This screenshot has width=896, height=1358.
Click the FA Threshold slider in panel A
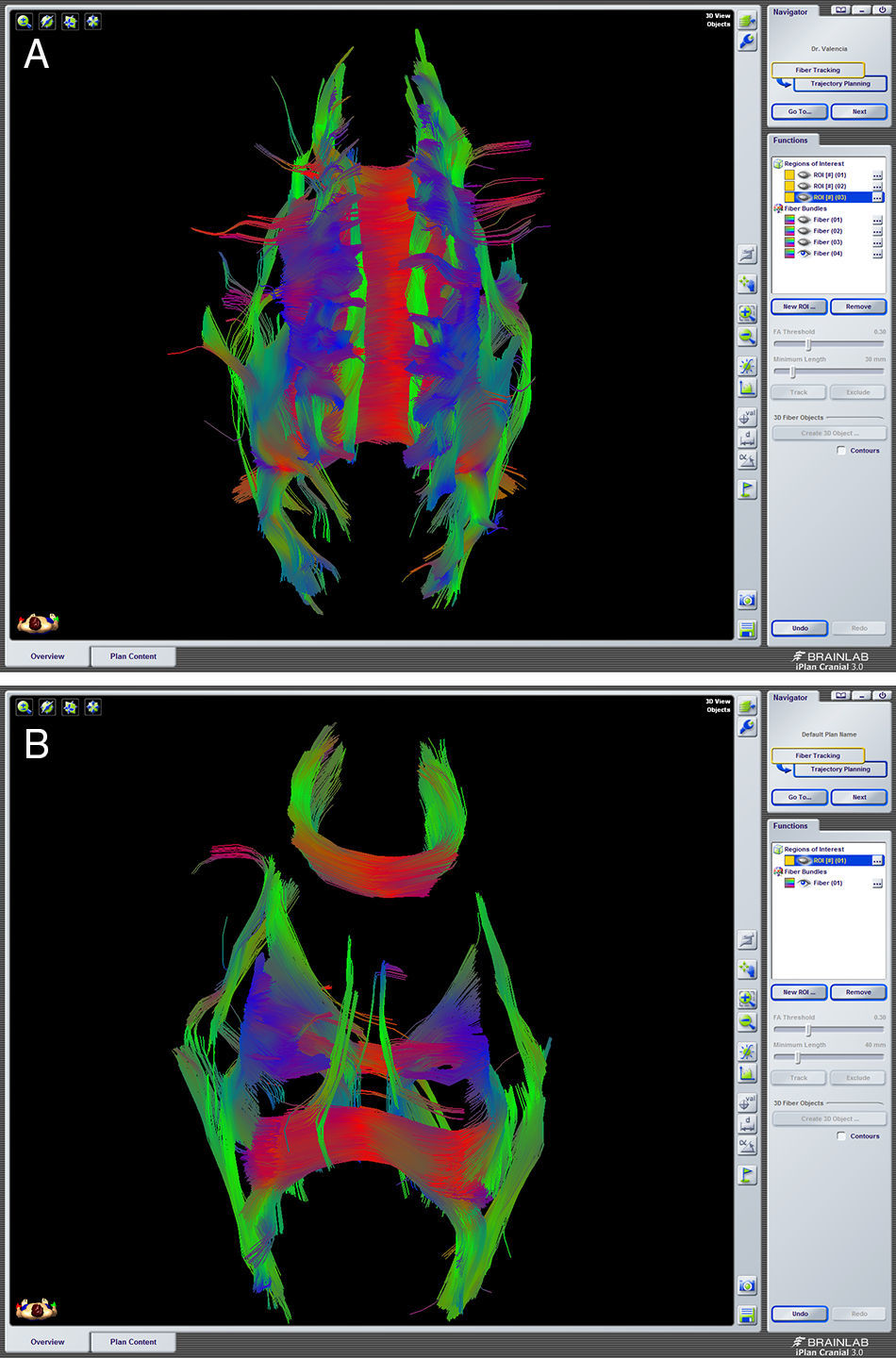point(808,344)
